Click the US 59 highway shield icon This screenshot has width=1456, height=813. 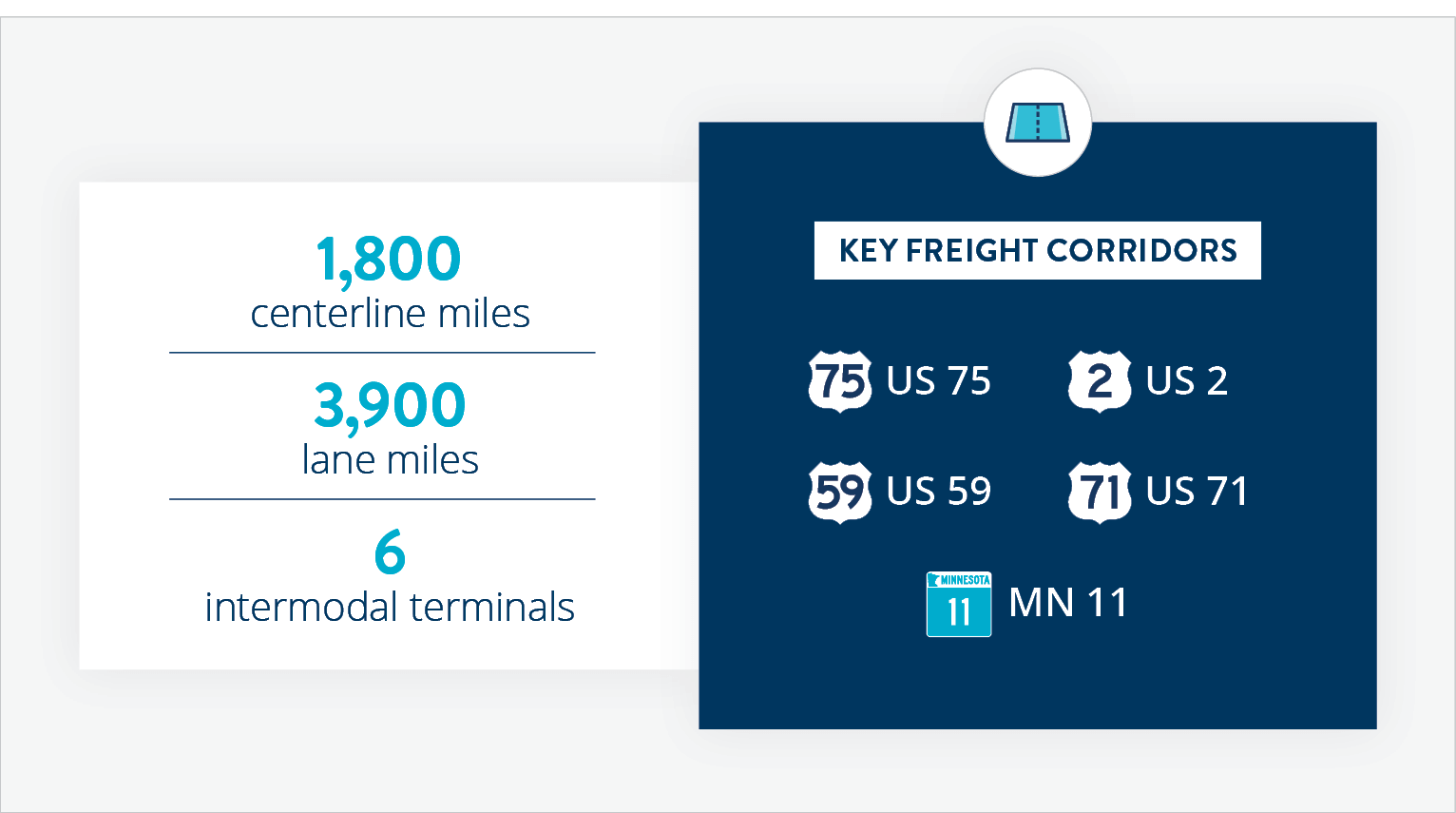[839, 492]
